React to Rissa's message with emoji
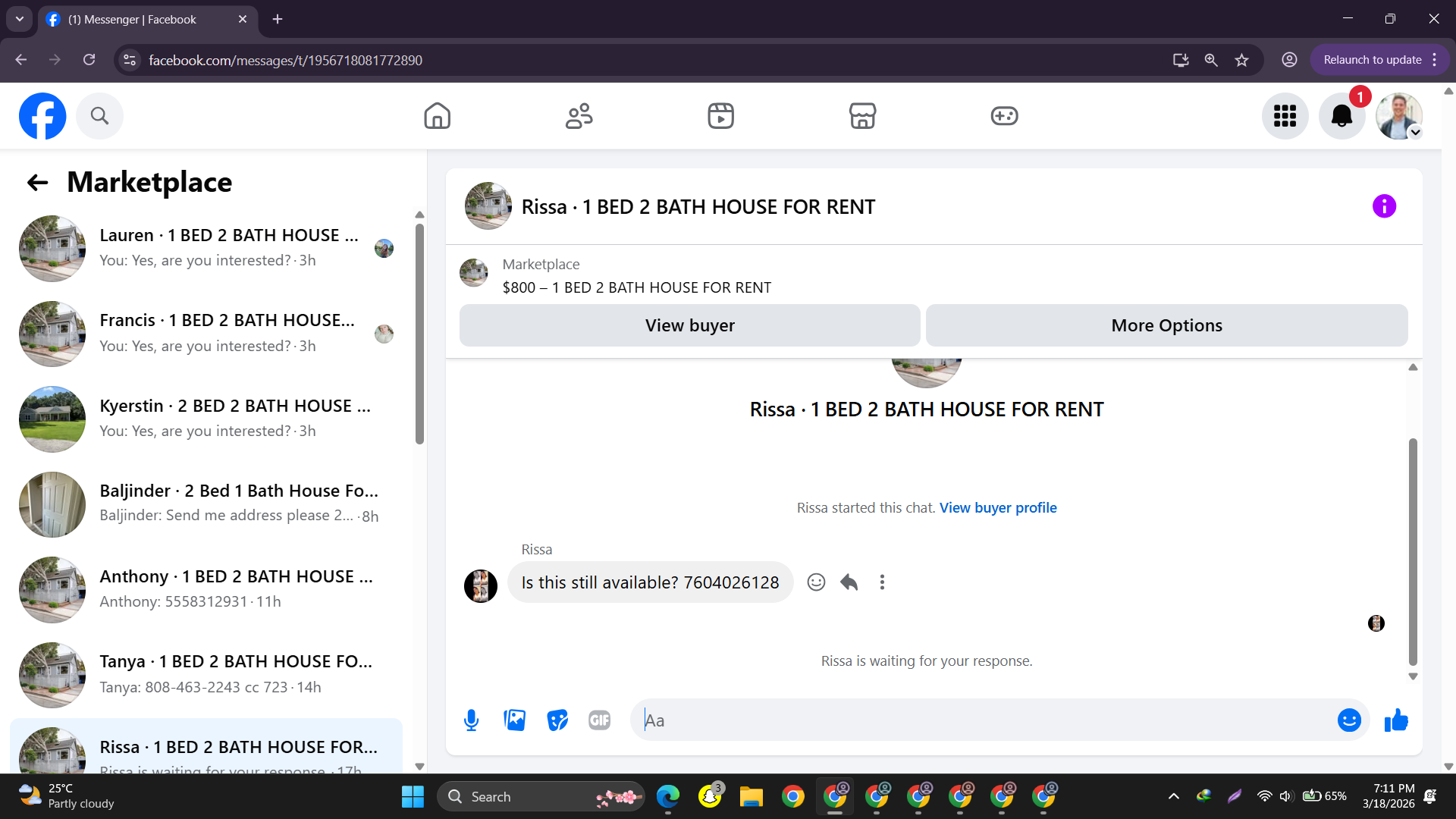The height and width of the screenshot is (819, 1456). click(816, 582)
